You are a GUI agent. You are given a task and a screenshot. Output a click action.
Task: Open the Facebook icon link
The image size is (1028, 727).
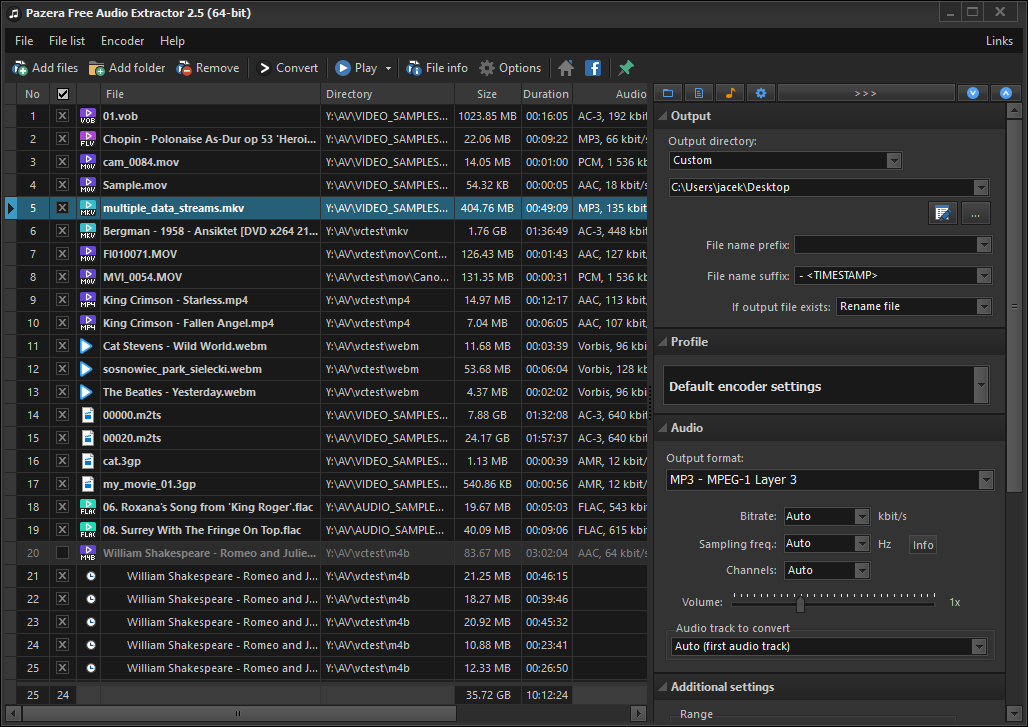[593, 68]
